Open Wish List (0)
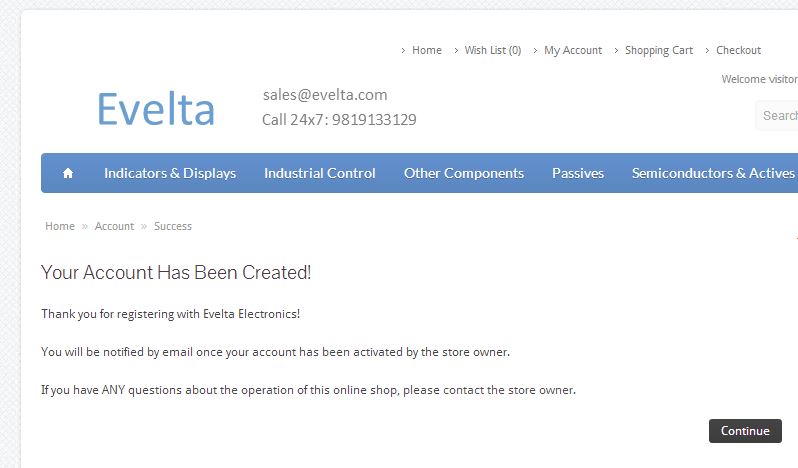The height and width of the screenshot is (468, 798). click(x=493, y=50)
